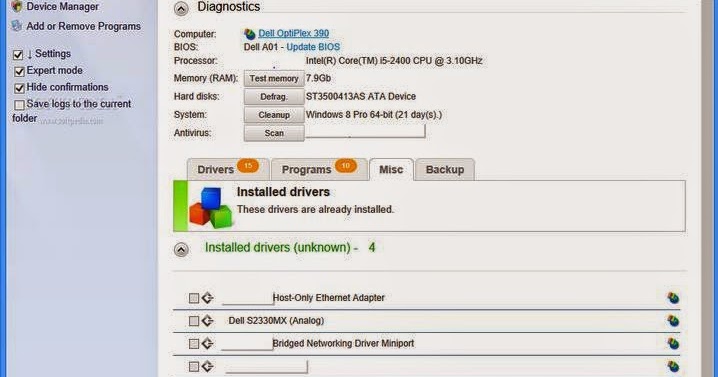Image resolution: width=718 pixels, height=377 pixels.
Task: Click the Installed drivers (unknown) - 4 heading
Action: pos(290,248)
